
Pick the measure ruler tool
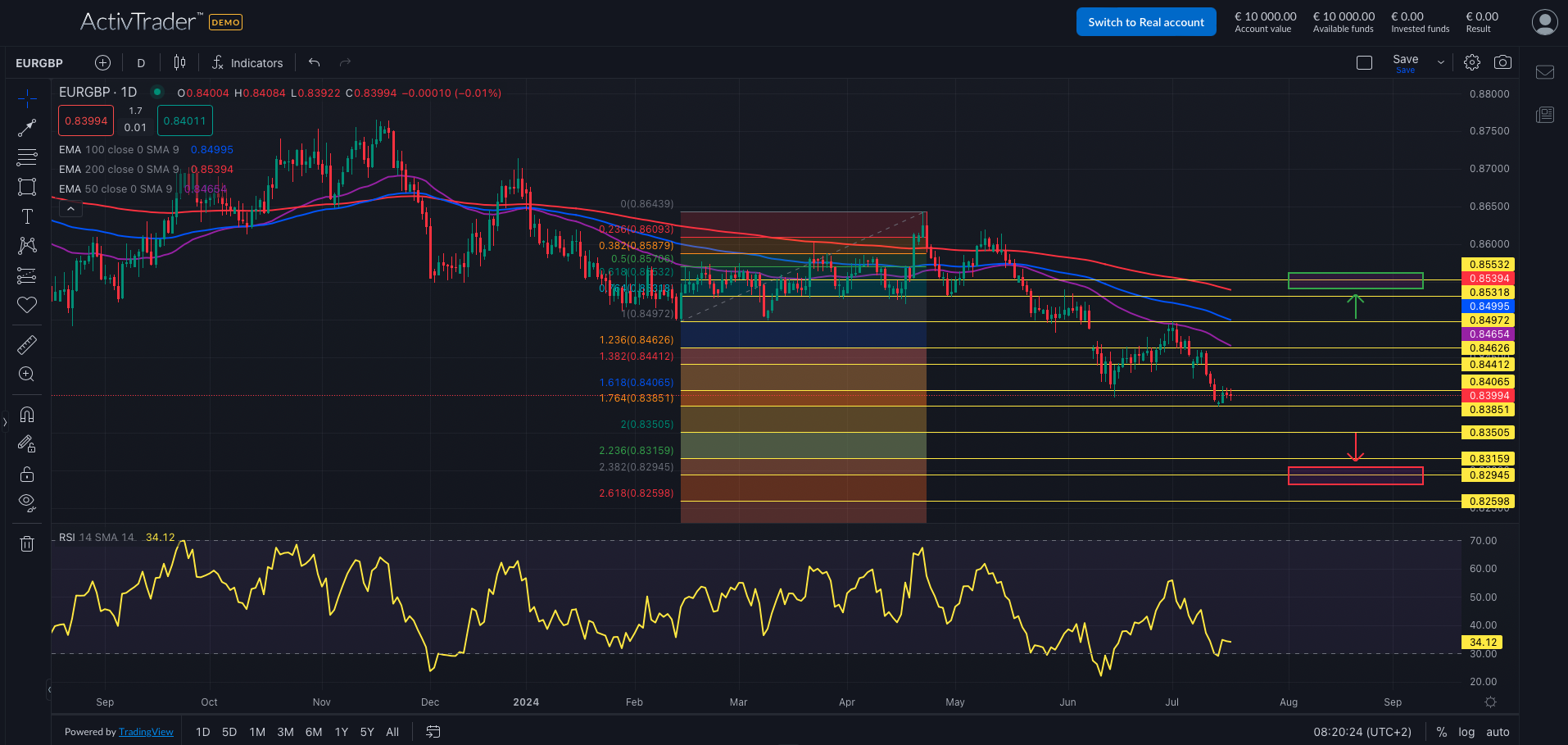click(x=27, y=344)
